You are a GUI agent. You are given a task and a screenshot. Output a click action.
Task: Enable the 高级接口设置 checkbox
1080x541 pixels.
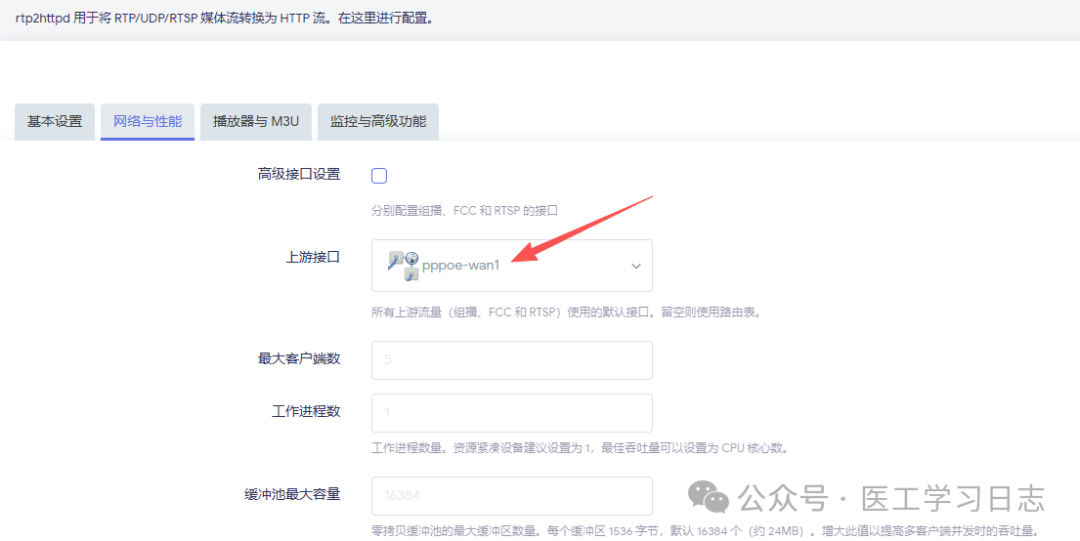pyautogui.click(x=379, y=176)
